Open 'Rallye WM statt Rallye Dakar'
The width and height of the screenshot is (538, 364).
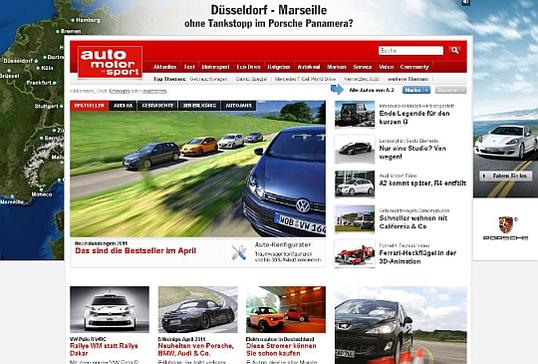click(x=104, y=349)
